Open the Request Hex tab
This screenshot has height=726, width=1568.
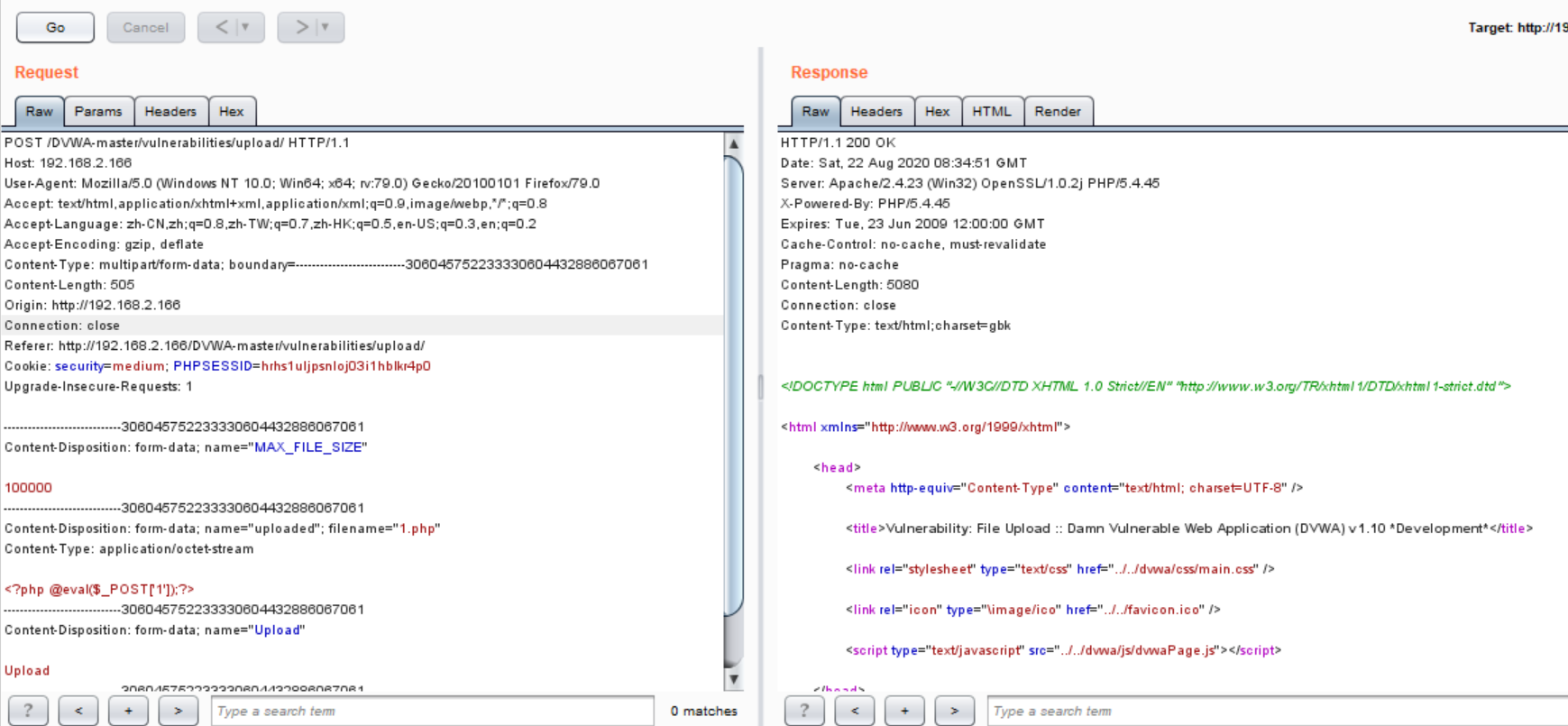pos(232,111)
